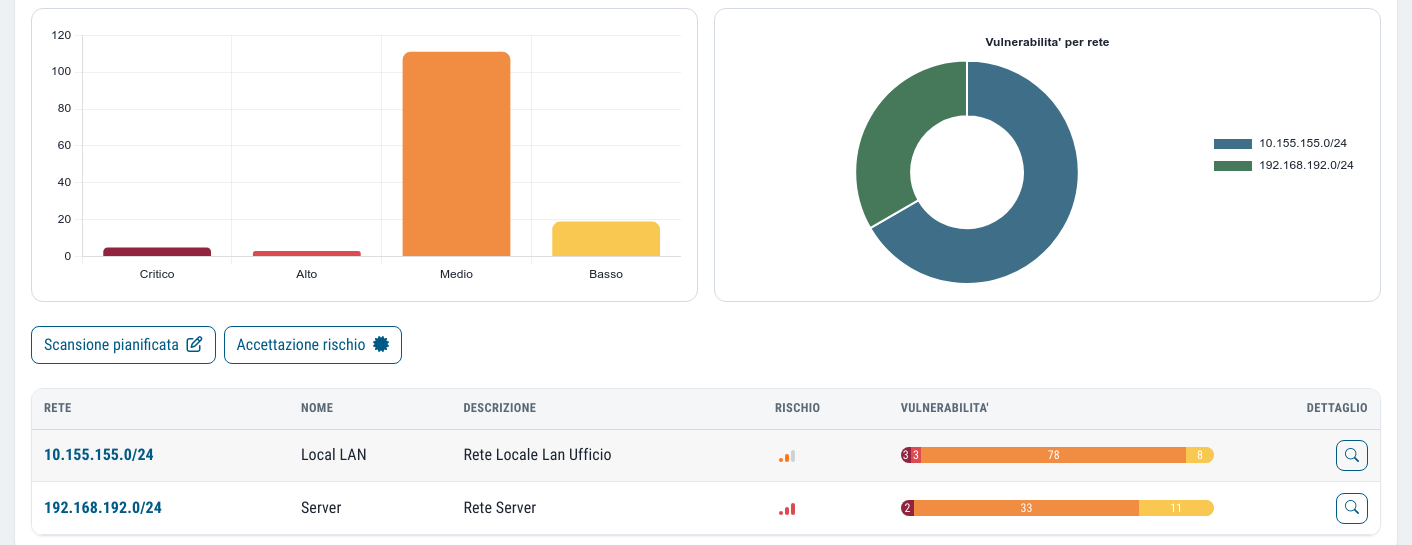Sort by the DESCRIZIONE column header
The height and width of the screenshot is (545, 1412).
pyautogui.click(x=500, y=408)
